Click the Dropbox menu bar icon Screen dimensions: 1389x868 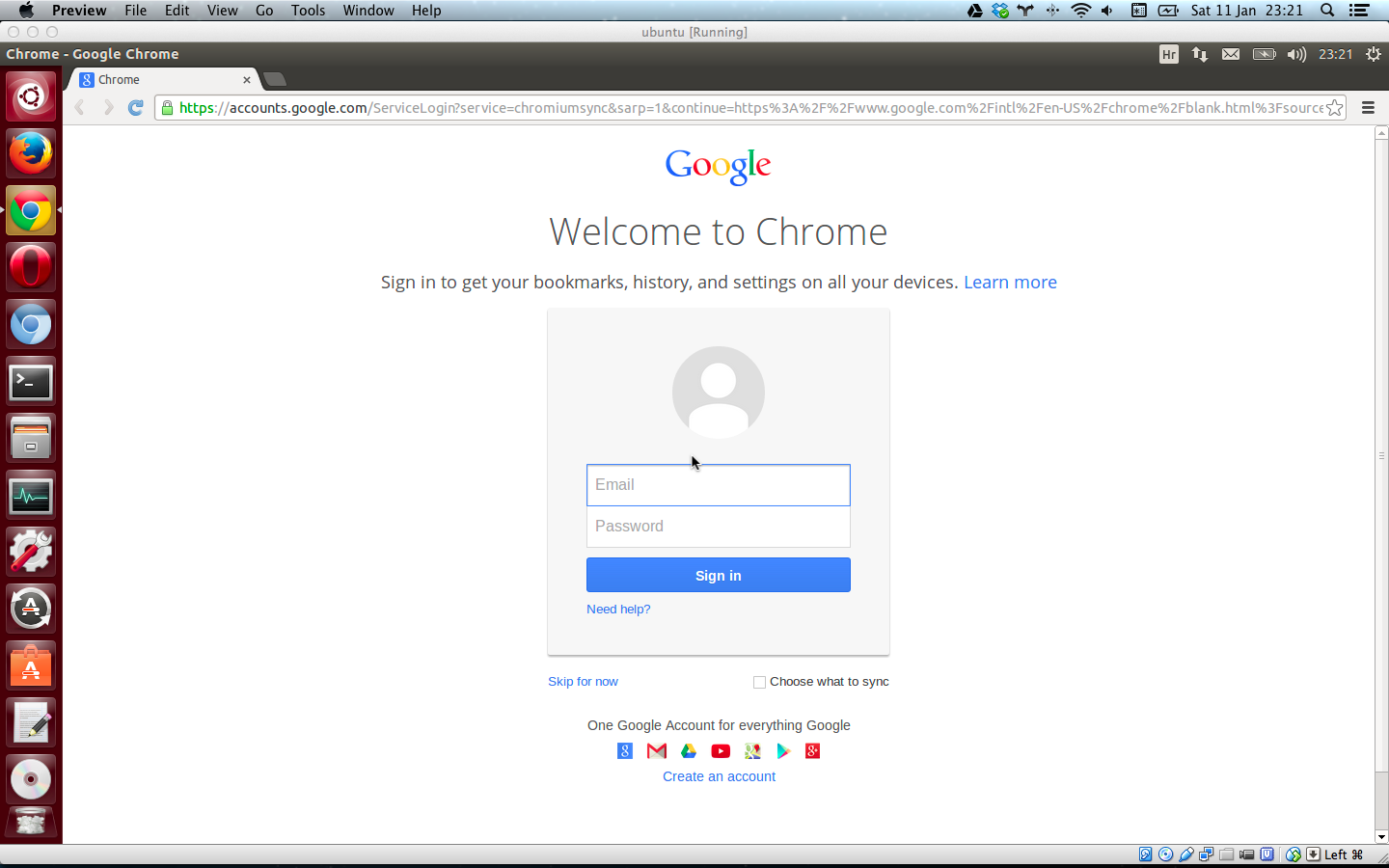click(1000, 11)
